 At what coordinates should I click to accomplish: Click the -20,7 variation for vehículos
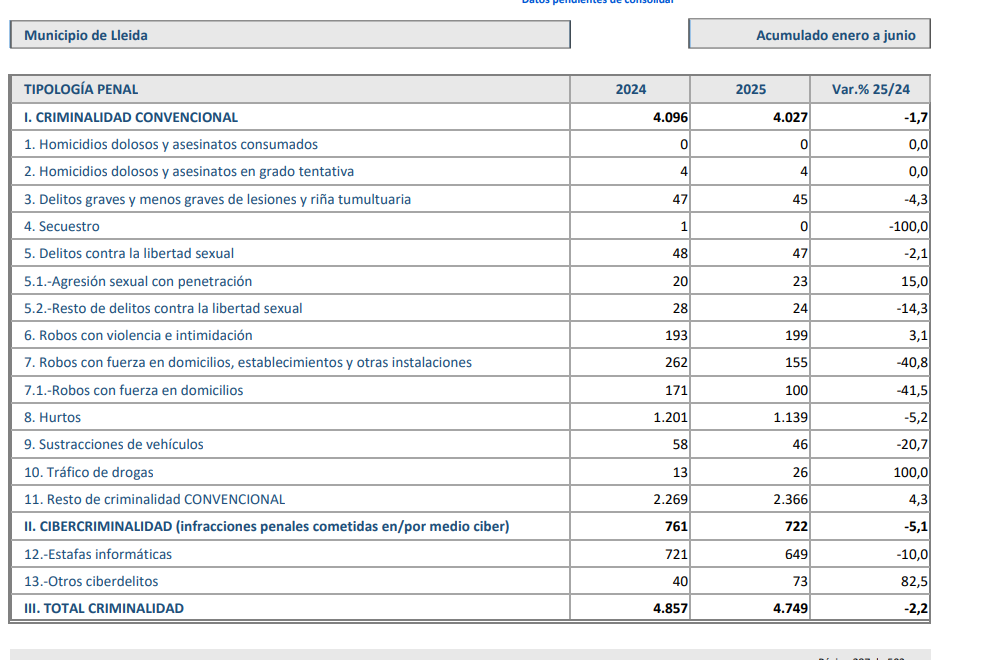click(x=912, y=444)
